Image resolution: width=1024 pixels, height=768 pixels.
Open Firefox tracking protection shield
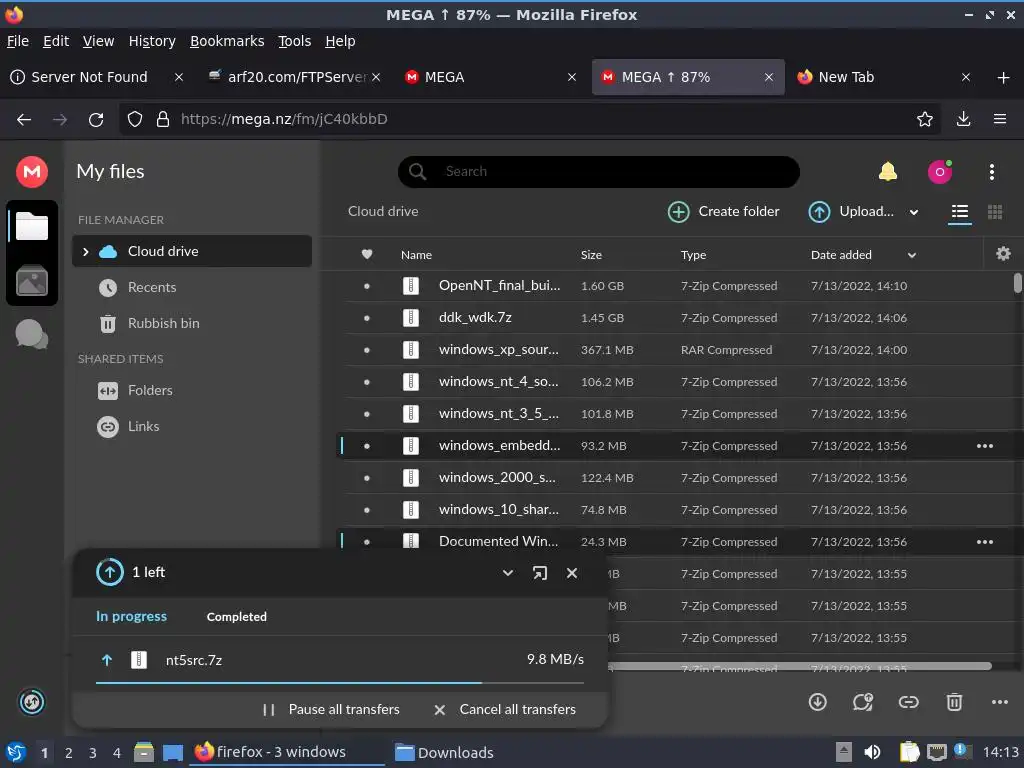(135, 120)
